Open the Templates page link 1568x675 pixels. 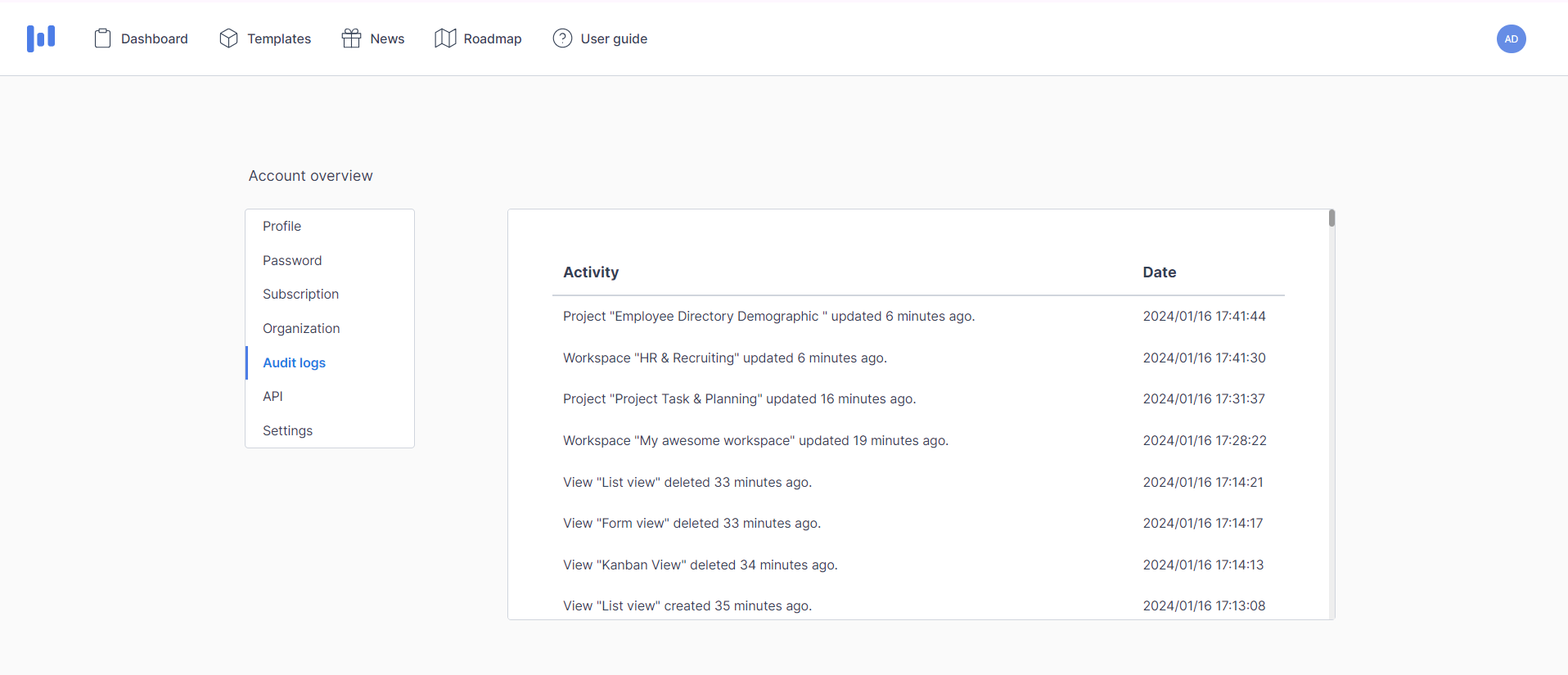[x=279, y=38]
